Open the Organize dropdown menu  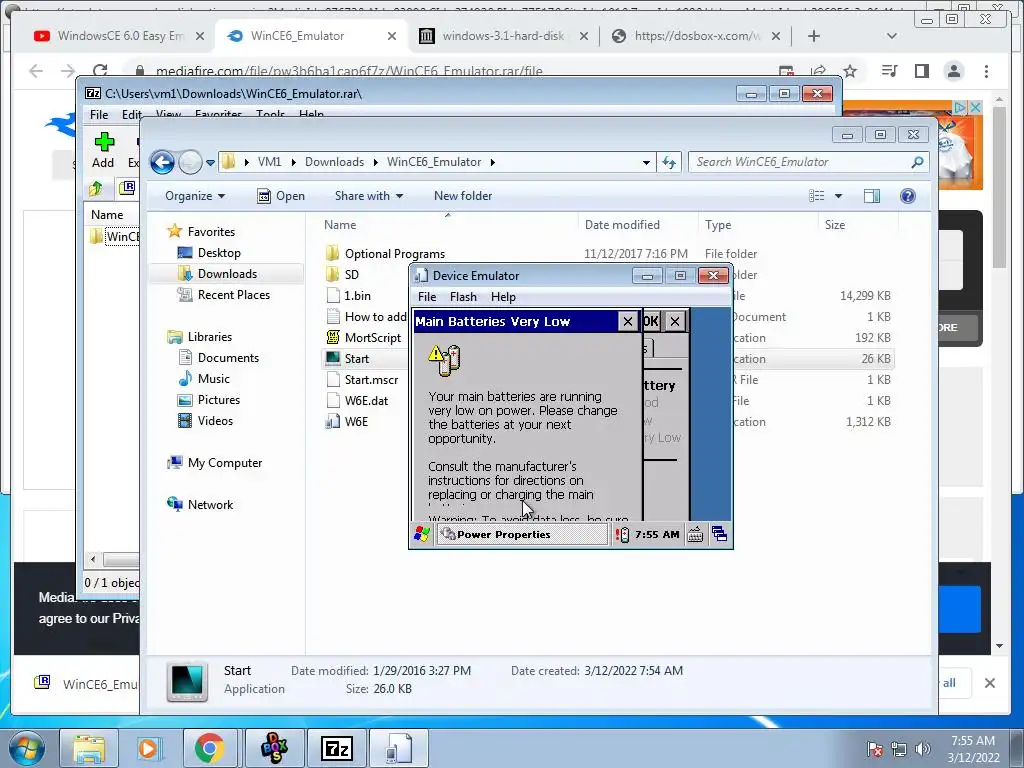pos(195,196)
